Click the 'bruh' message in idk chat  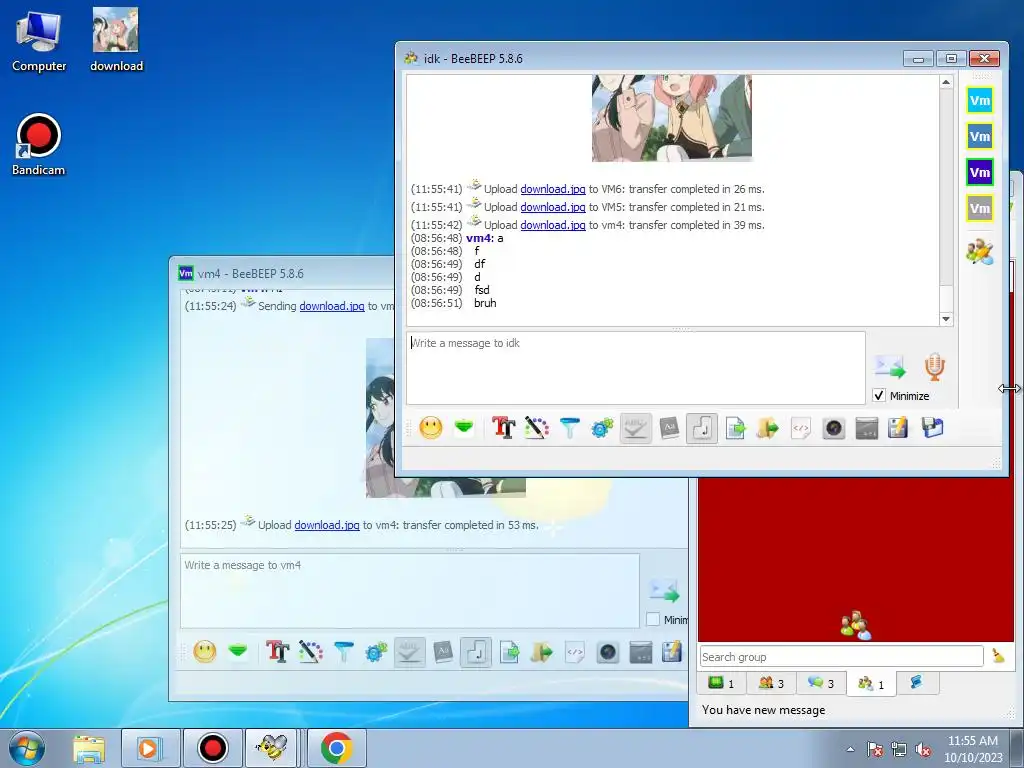(485, 303)
